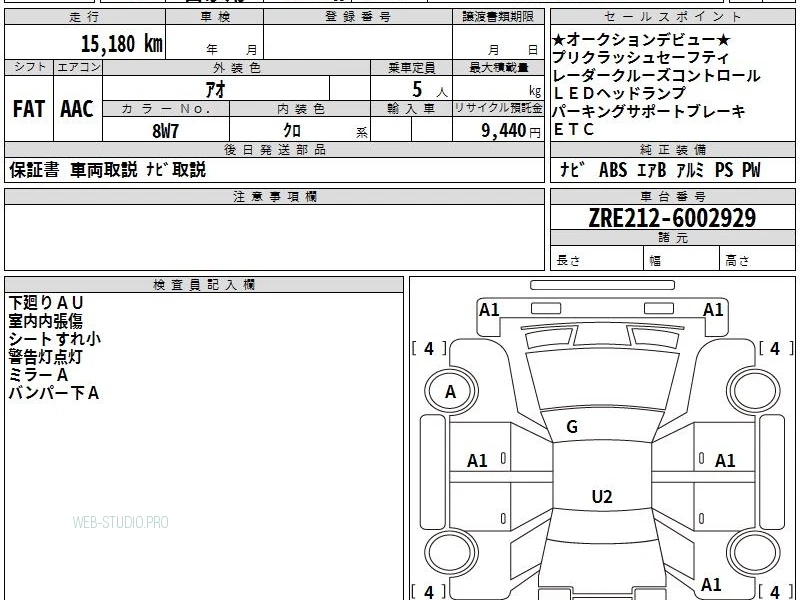The image size is (800, 600).
Task: Click the ナビ取説 item
Action: (176, 170)
